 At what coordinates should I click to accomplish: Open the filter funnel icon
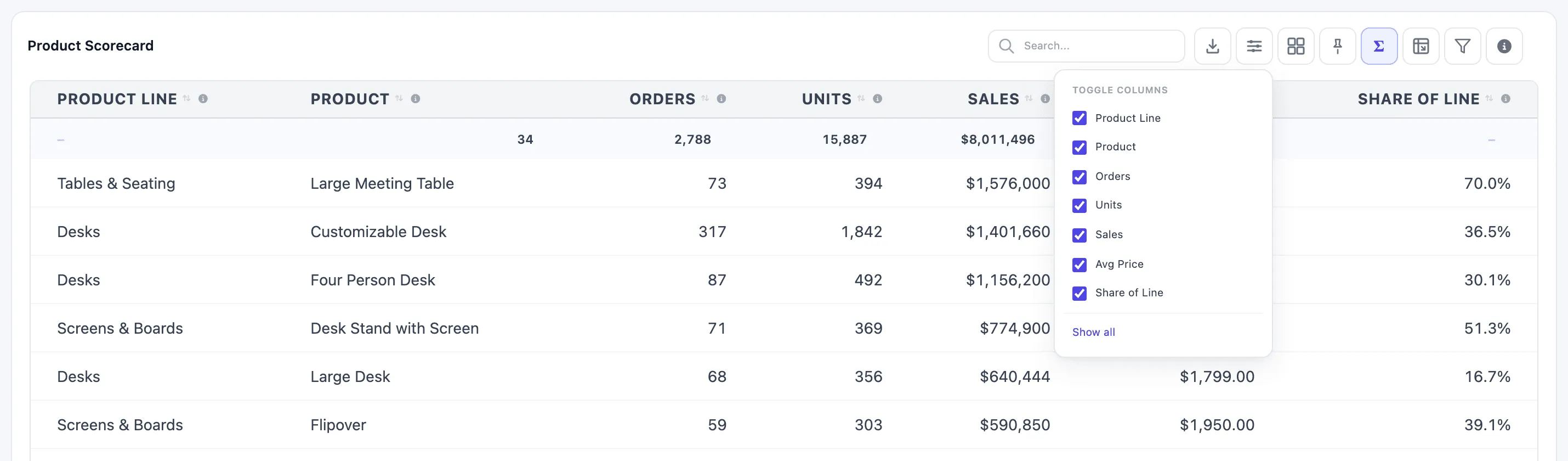[1462, 46]
